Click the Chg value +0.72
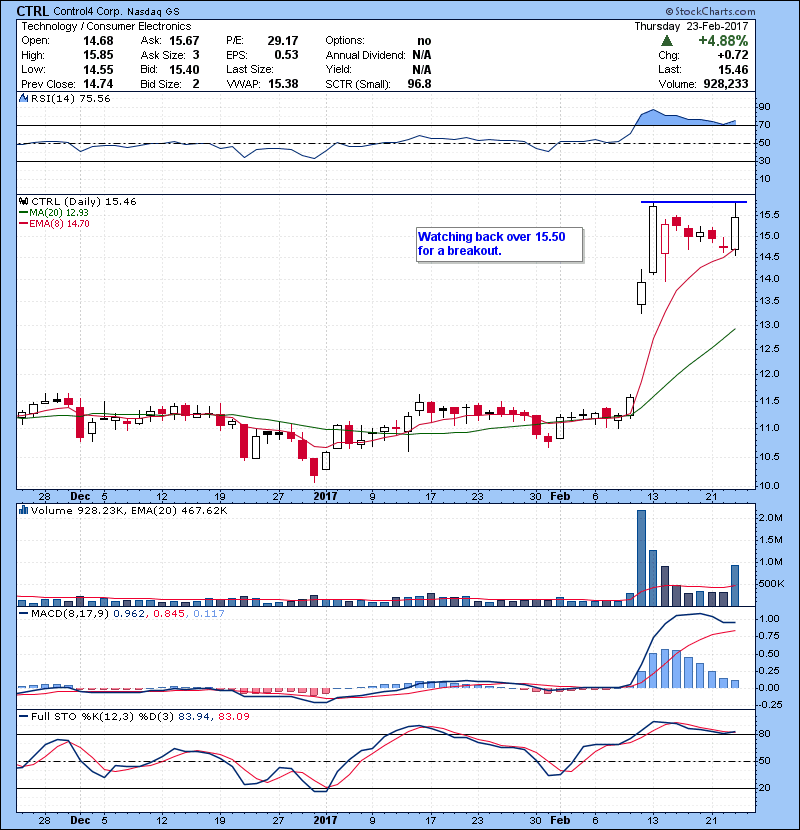The height and width of the screenshot is (830, 800). (x=733, y=55)
